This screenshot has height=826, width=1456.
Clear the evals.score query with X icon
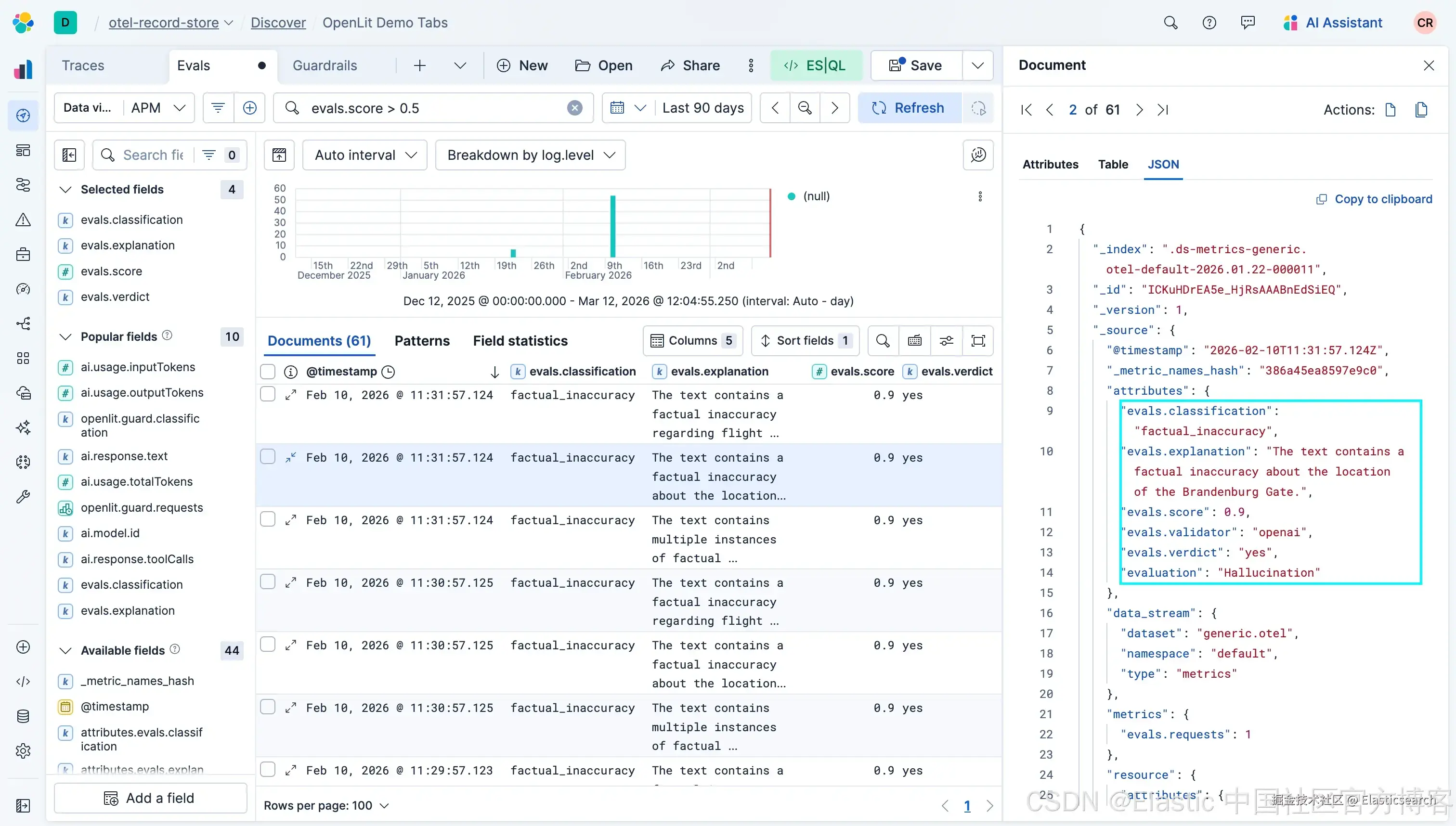click(x=575, y=108)
